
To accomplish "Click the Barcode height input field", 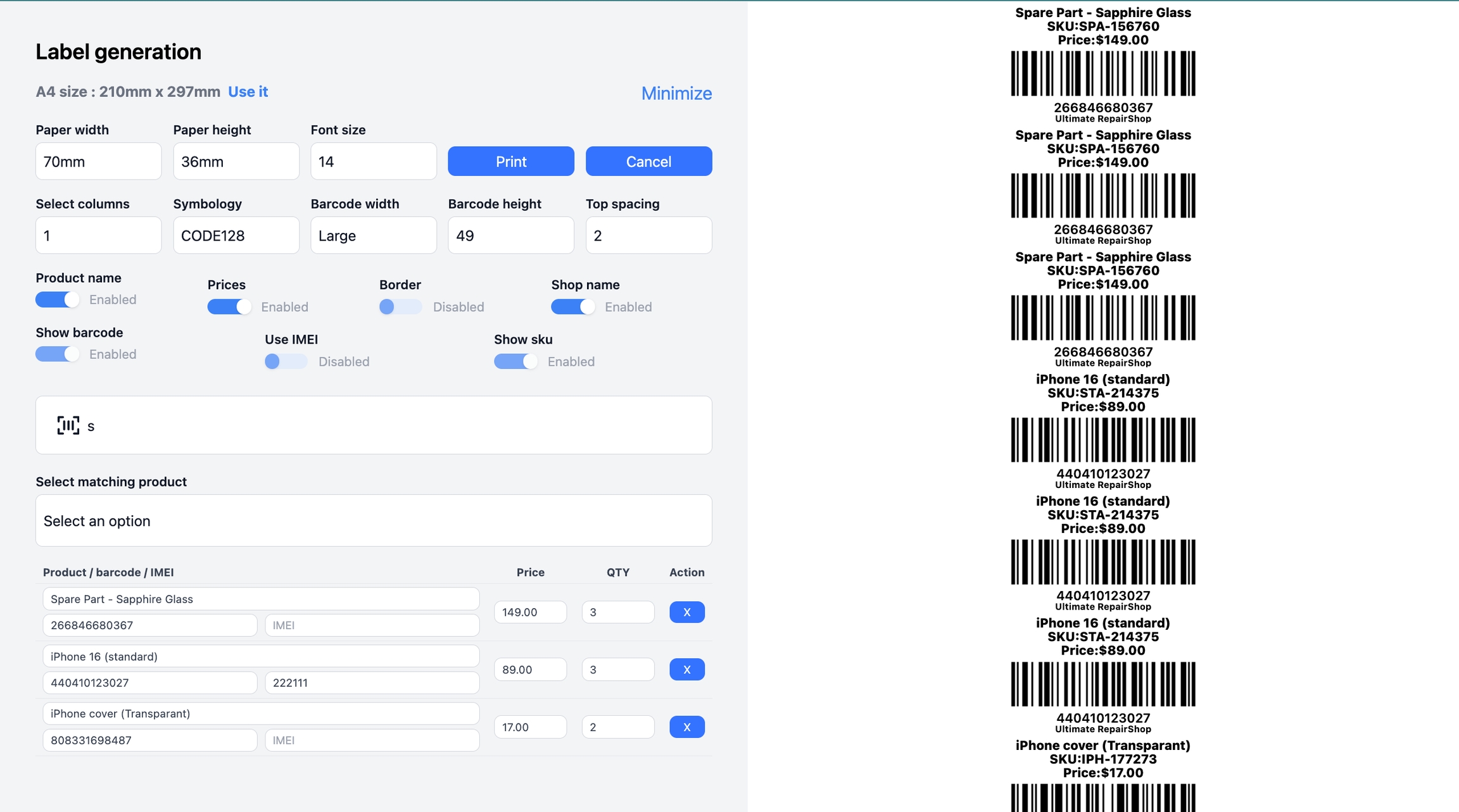I will pos(510,235).
